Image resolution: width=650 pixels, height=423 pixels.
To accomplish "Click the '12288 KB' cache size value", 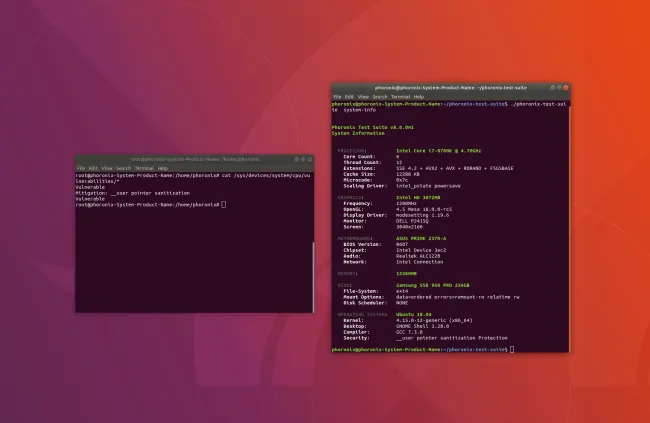I will click(x=407, y=174).
